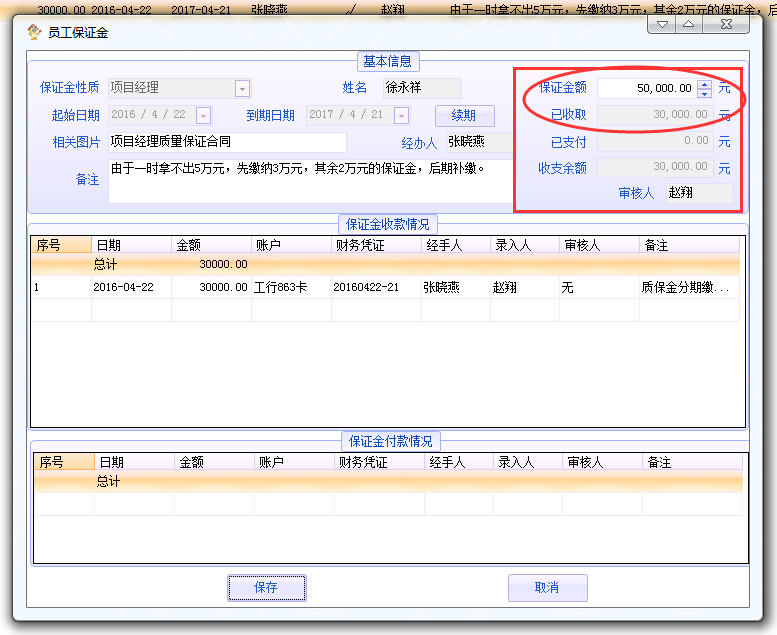Open the 起始日期 date picker dropdown
This screenshot has height=635, width=777.
[203, 115]
